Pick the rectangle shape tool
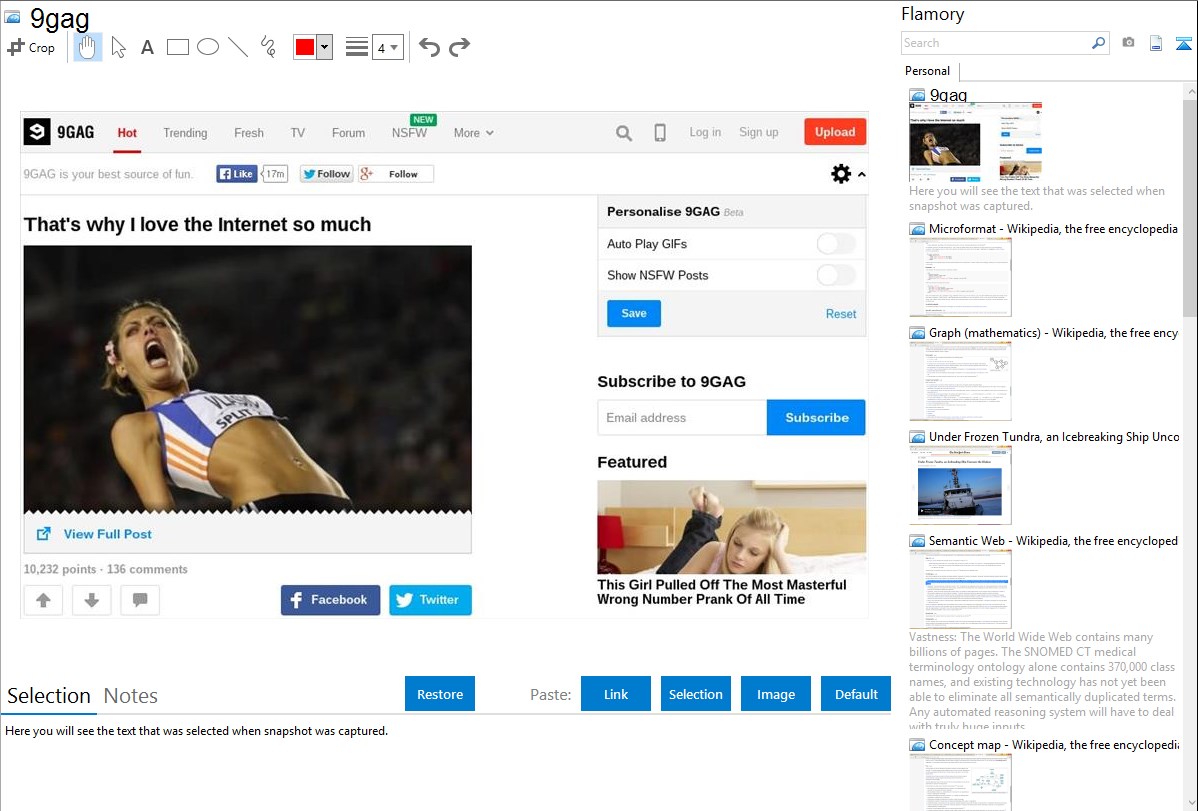This screenshot has height=811, width=1198. [177, 47]
